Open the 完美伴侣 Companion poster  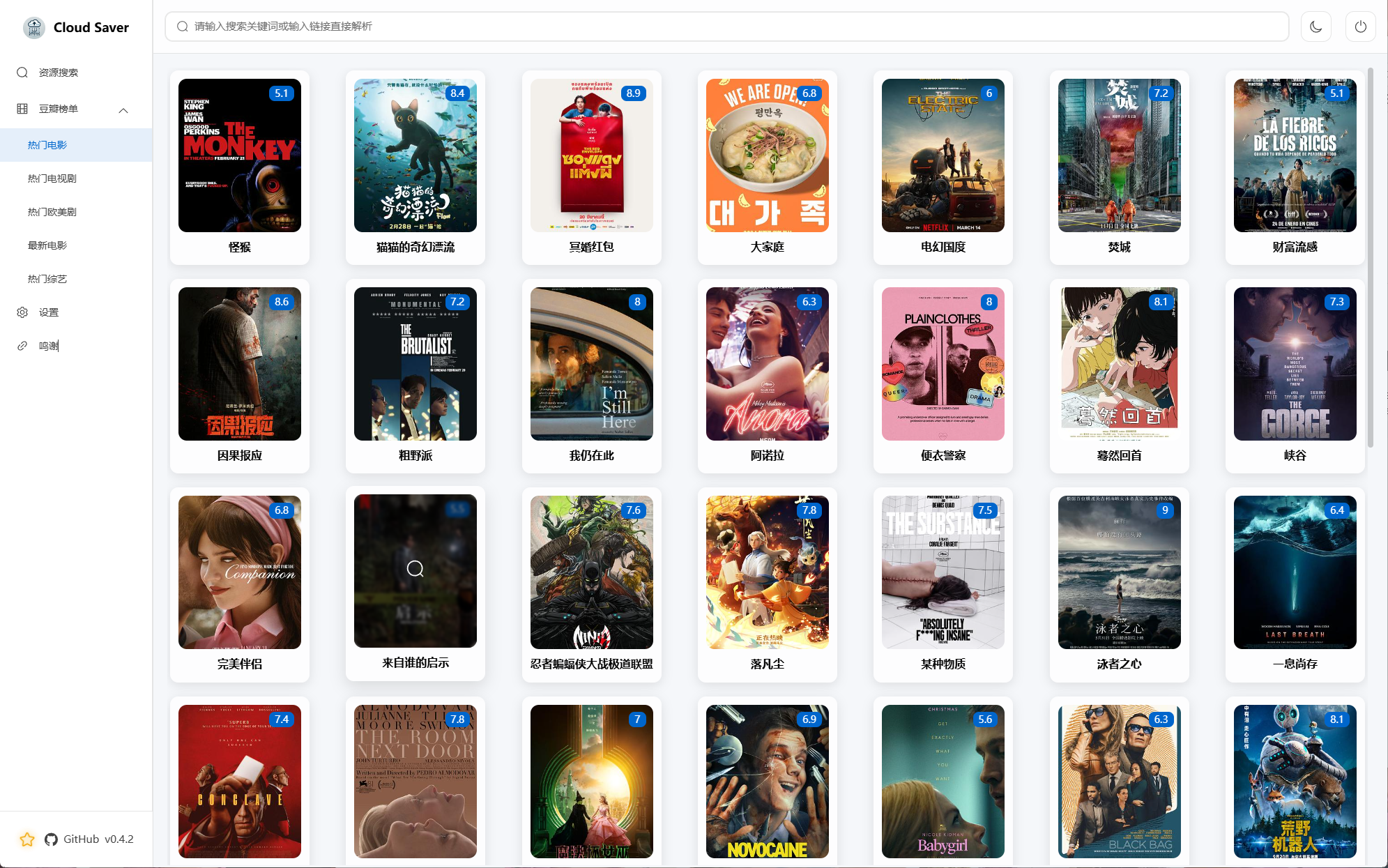click(240, 572)
